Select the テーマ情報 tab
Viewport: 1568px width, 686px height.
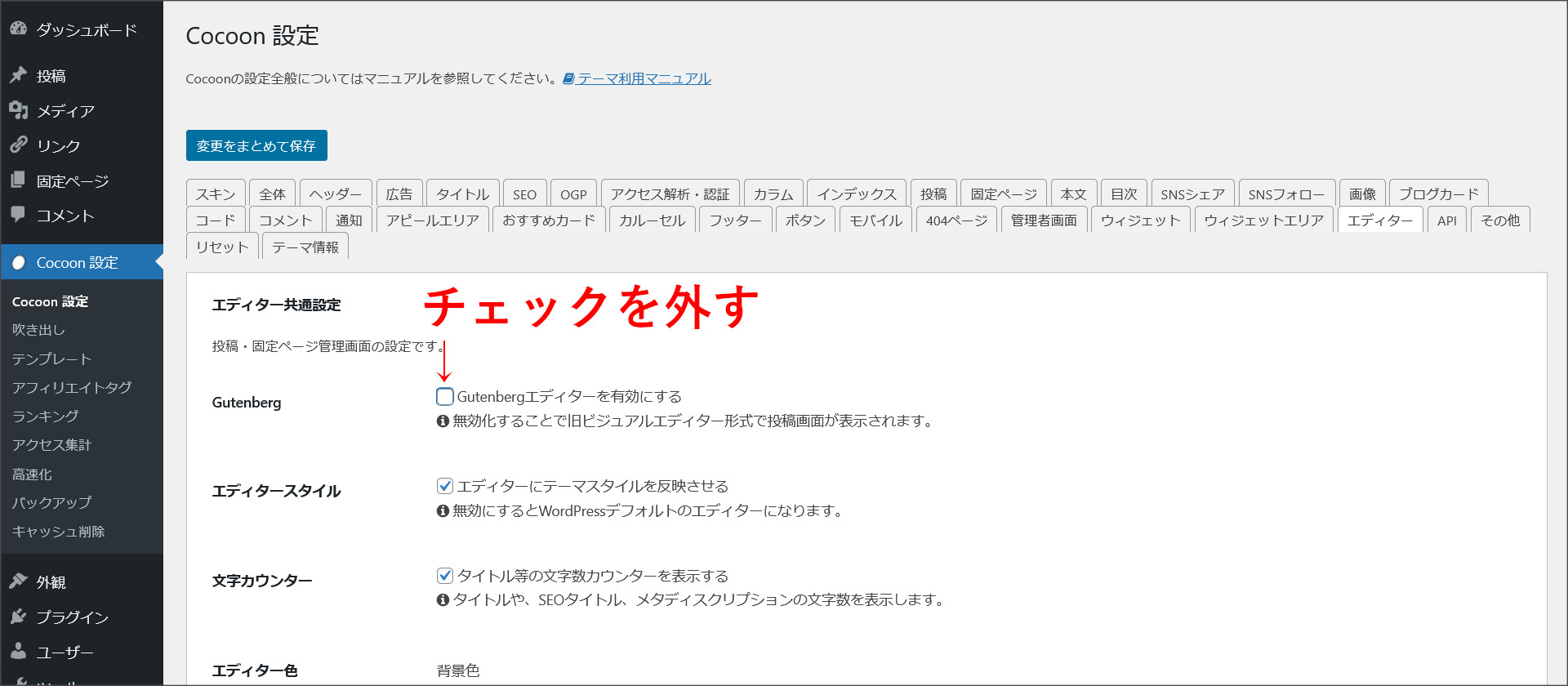pyautogui.click(x=305, y=247)
